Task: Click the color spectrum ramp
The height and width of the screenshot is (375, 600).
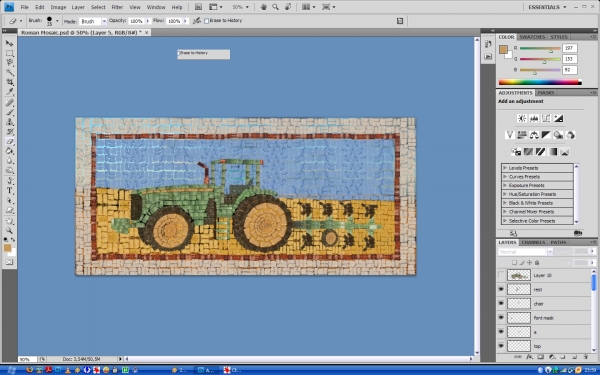Action: [540, 82]
